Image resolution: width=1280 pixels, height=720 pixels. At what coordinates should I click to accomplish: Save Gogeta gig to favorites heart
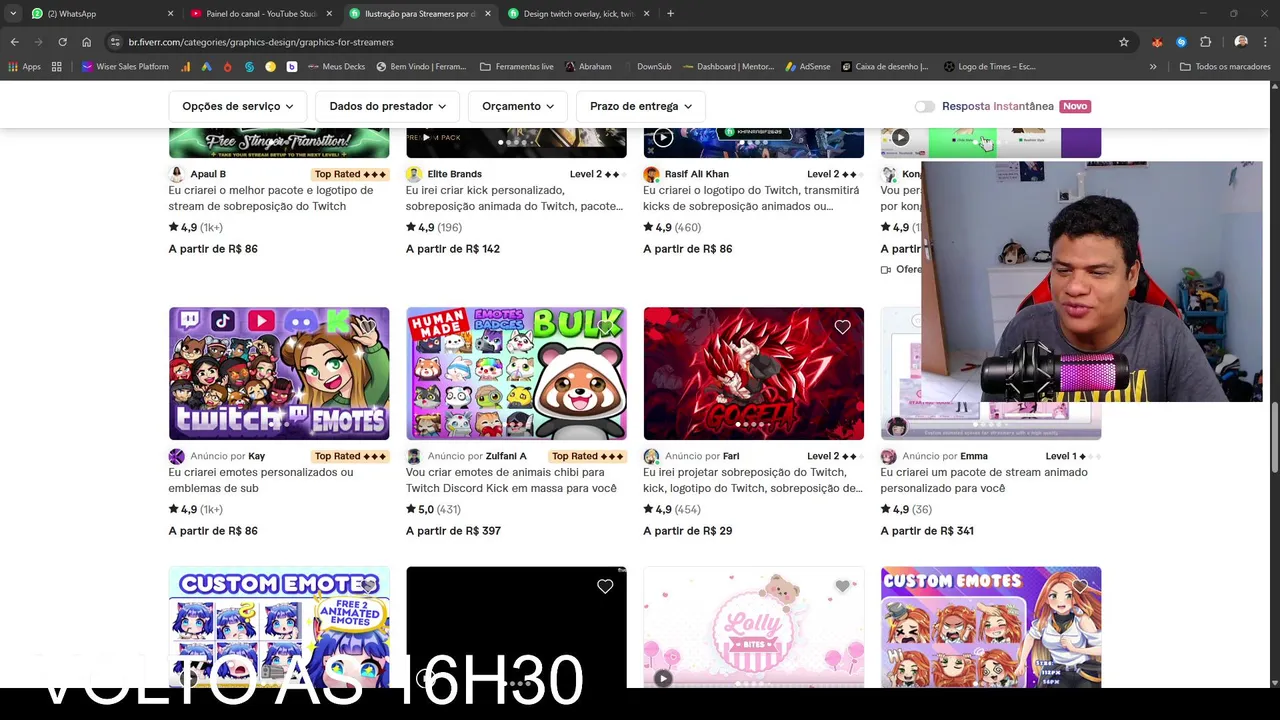(x=842, y=327)
